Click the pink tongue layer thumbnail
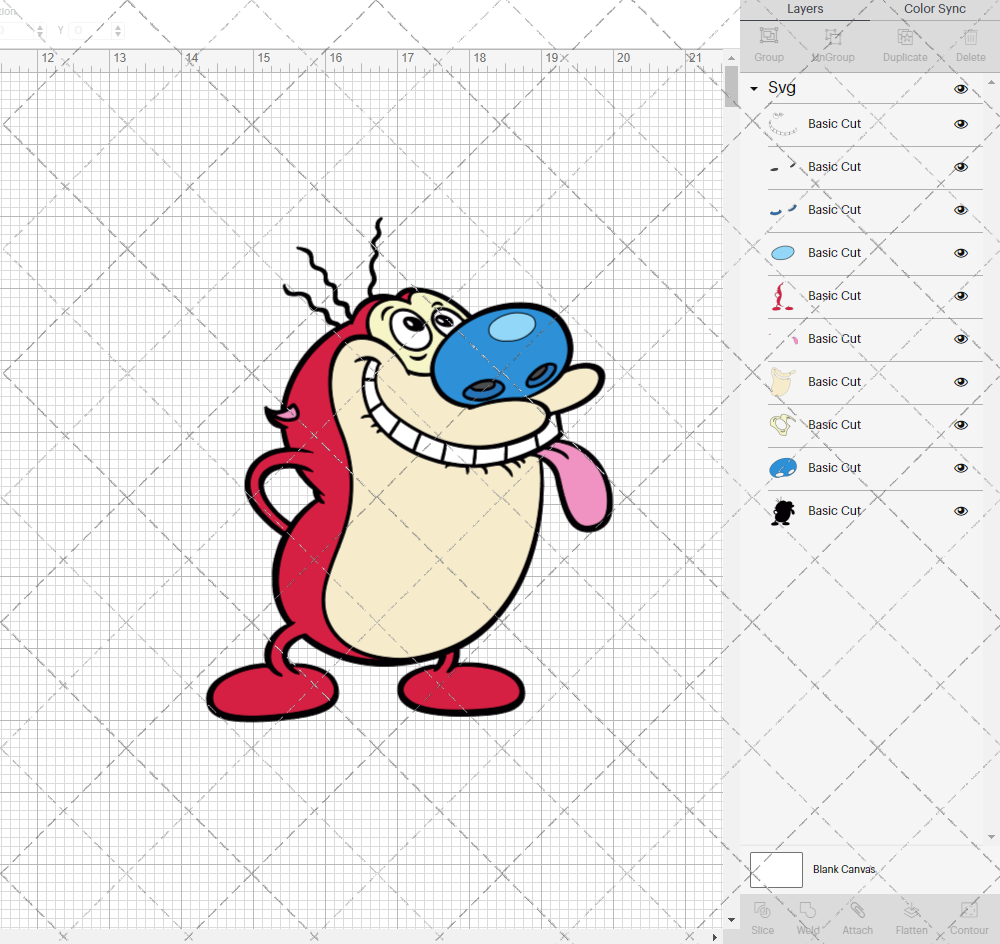The height and width of the screenshot is (944, 1000). click(783, 338)
